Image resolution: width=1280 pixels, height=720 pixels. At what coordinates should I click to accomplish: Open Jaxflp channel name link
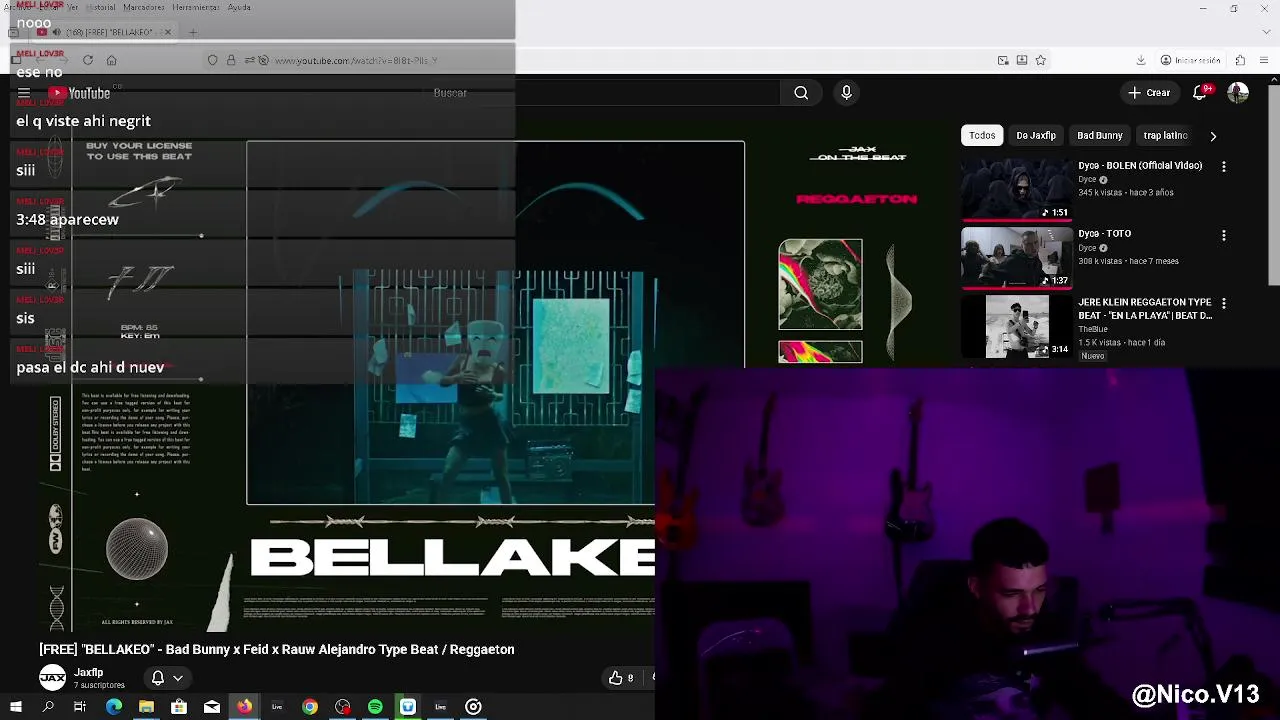point(88,672)
